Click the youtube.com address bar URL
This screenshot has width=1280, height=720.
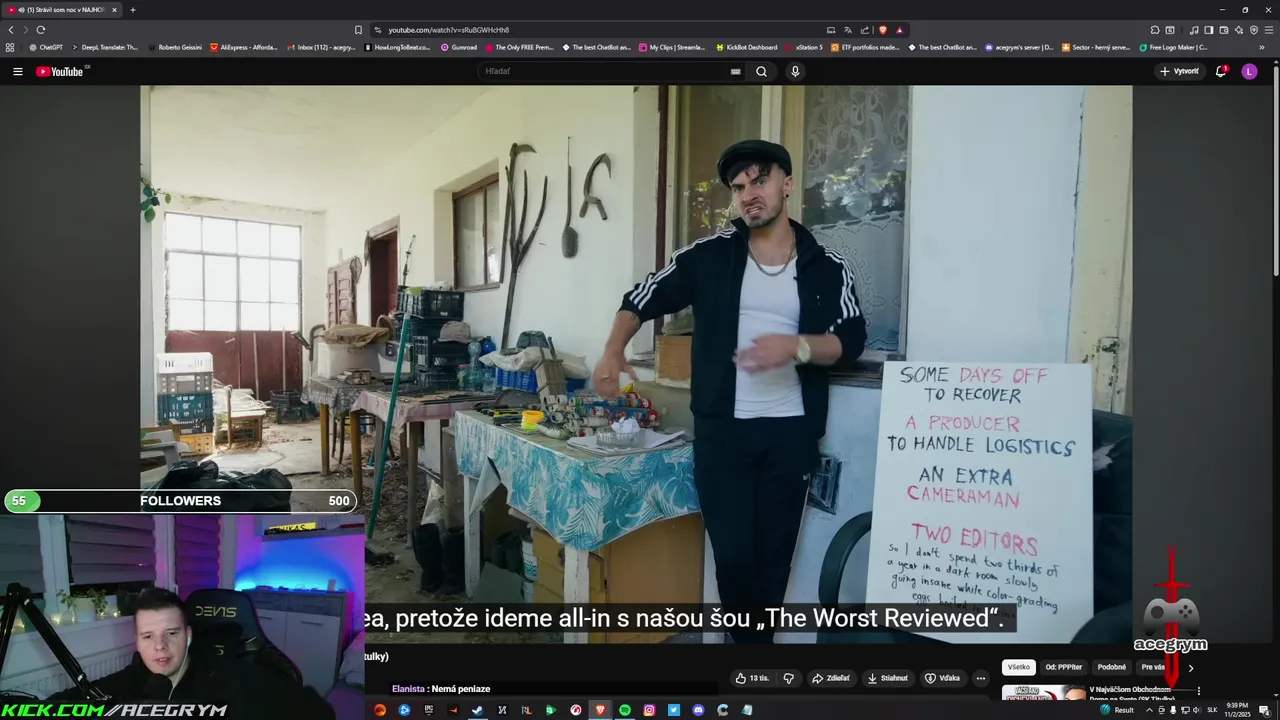point(449,30)
